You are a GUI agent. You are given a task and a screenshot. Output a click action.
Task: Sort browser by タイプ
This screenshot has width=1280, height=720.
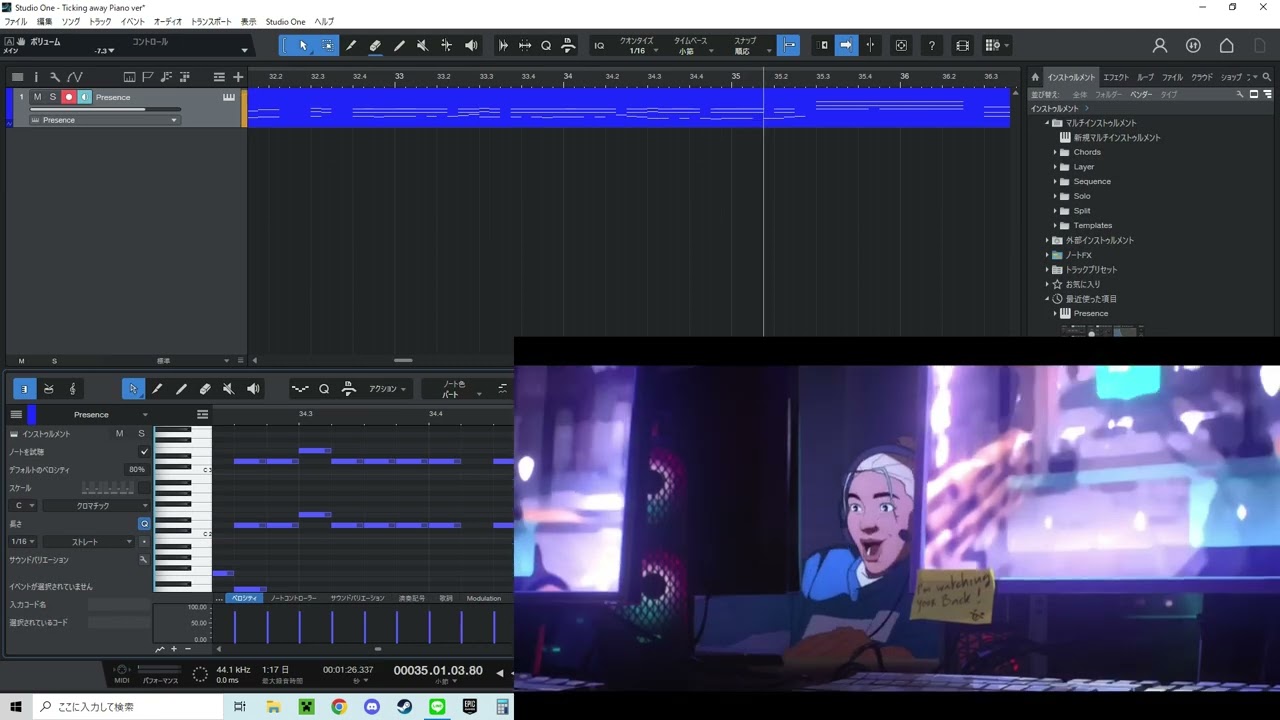[1168, 95]
